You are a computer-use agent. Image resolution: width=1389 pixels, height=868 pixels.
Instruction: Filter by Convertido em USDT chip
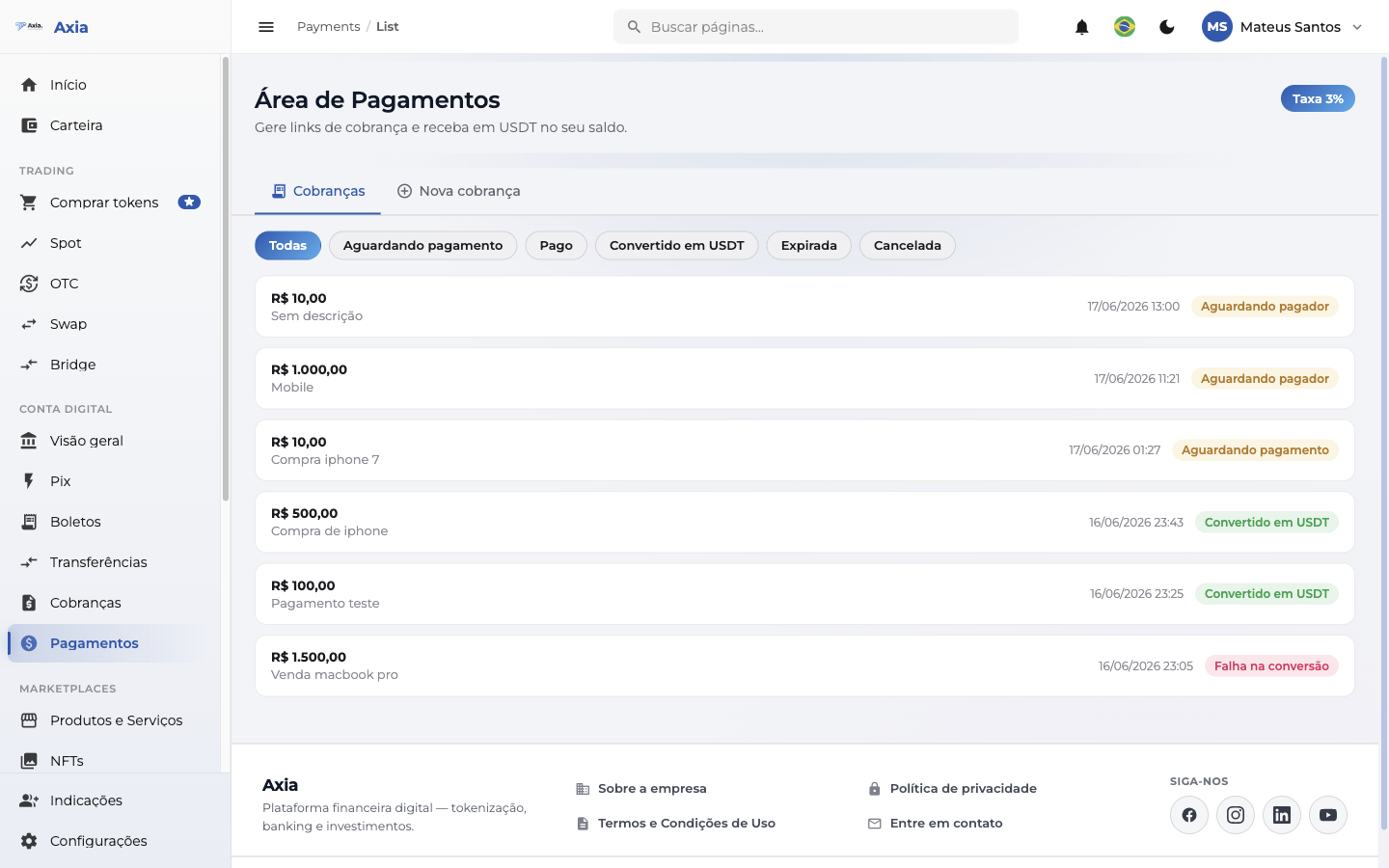pos(677,246)
